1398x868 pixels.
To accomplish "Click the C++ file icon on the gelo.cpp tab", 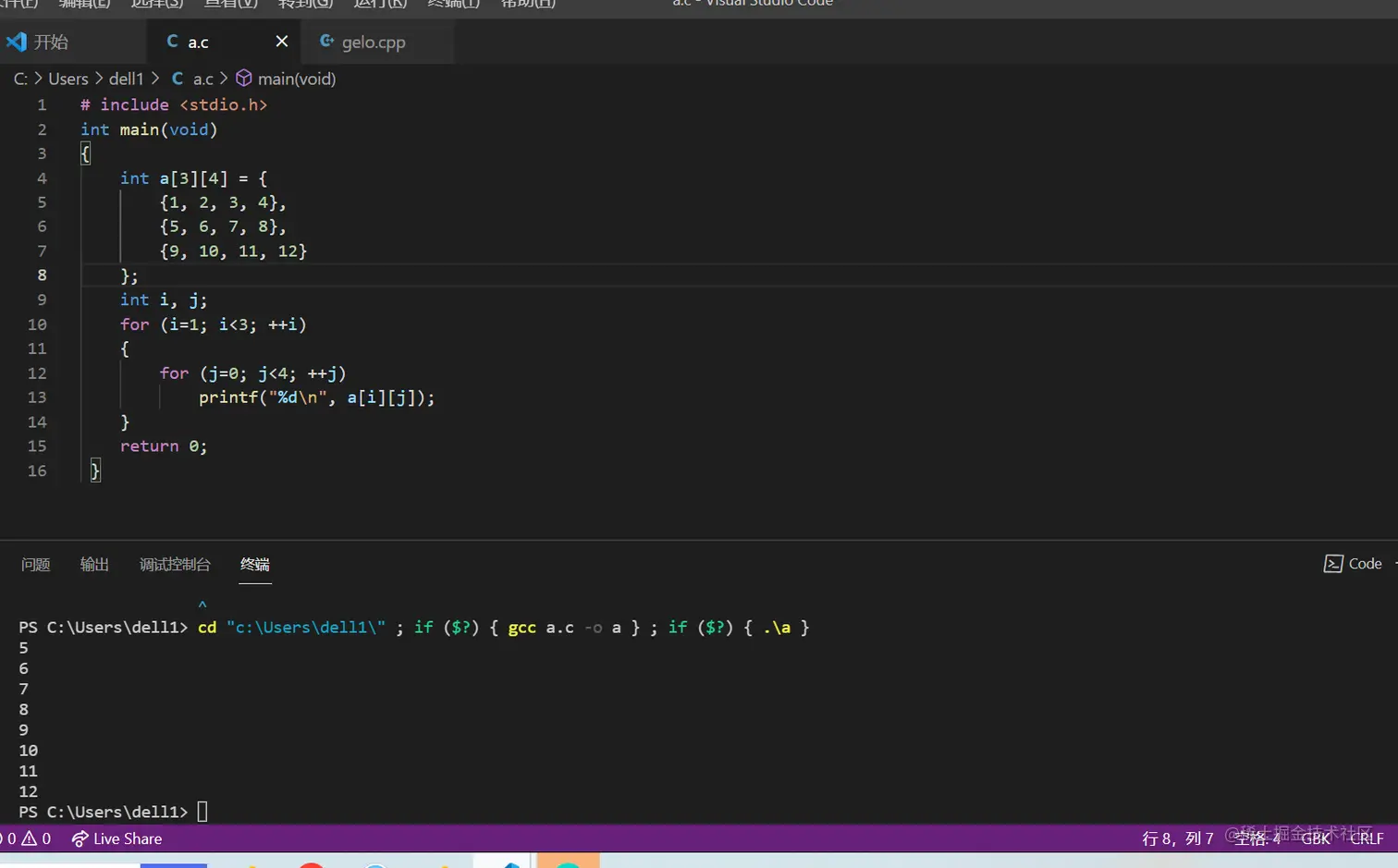I will (326, 42).
